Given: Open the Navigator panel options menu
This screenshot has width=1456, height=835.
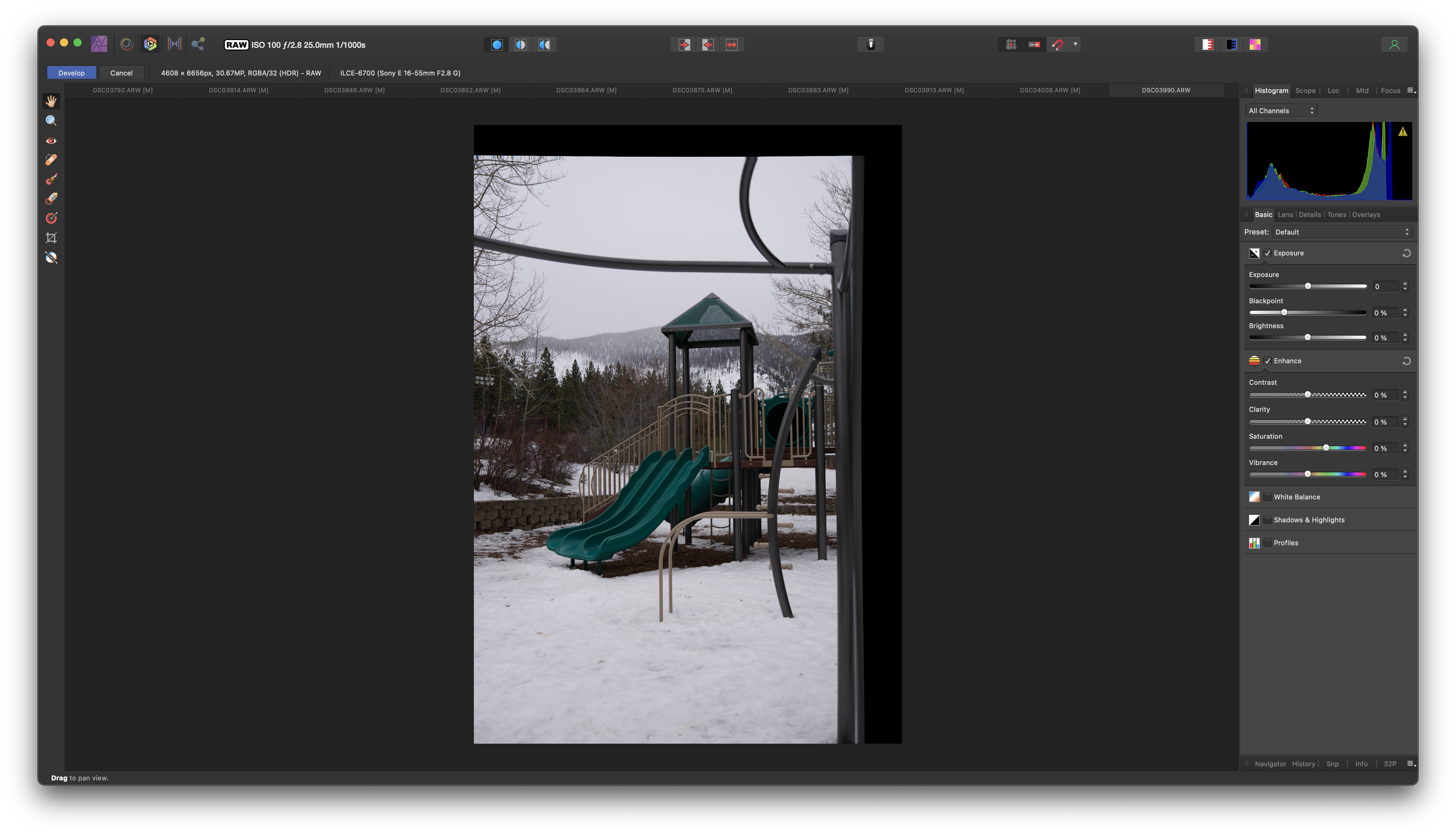Looking at the screenshot, I should click(1411, 764).
